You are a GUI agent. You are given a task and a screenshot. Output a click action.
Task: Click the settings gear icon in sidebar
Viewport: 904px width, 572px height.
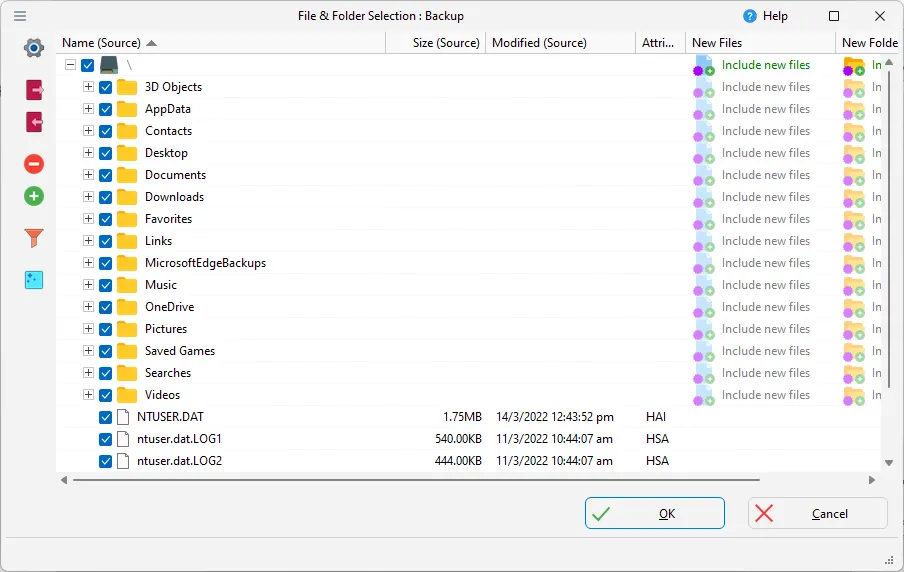34,47
